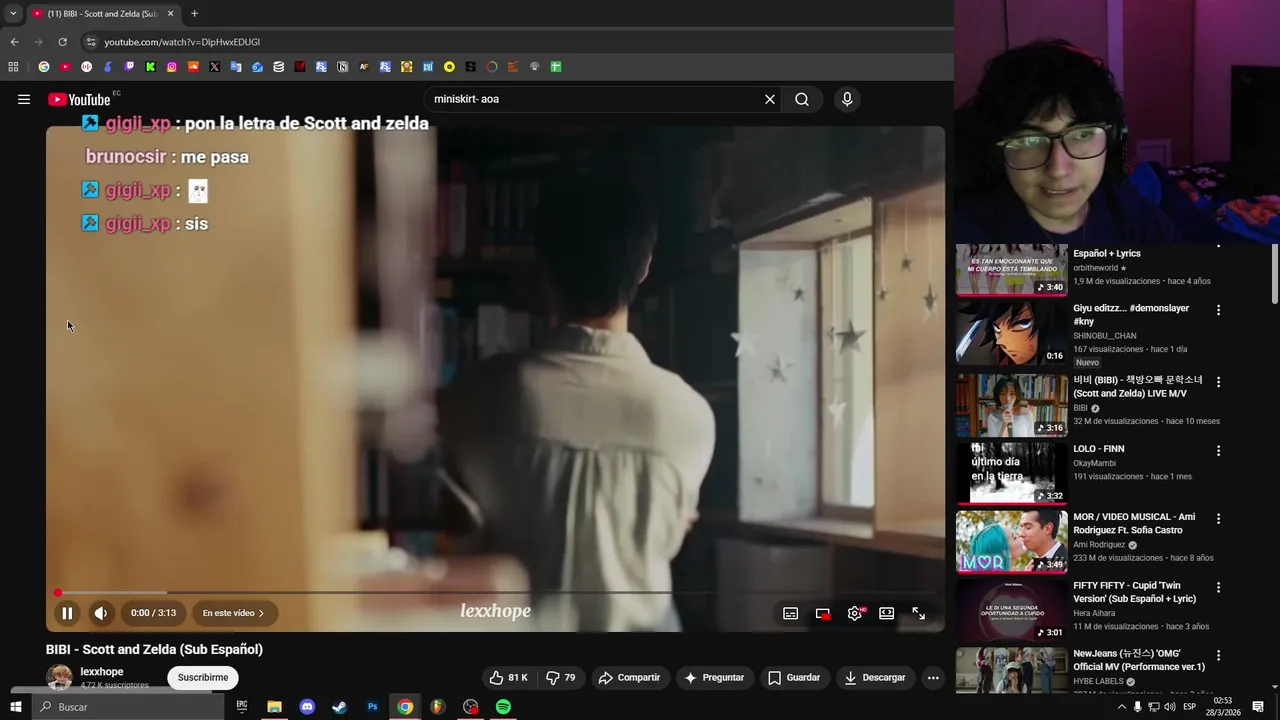Select the 'BIBI - Scott and Zelda' tab
Viewport: 1280px width, 720px height.
pos(102,14)
